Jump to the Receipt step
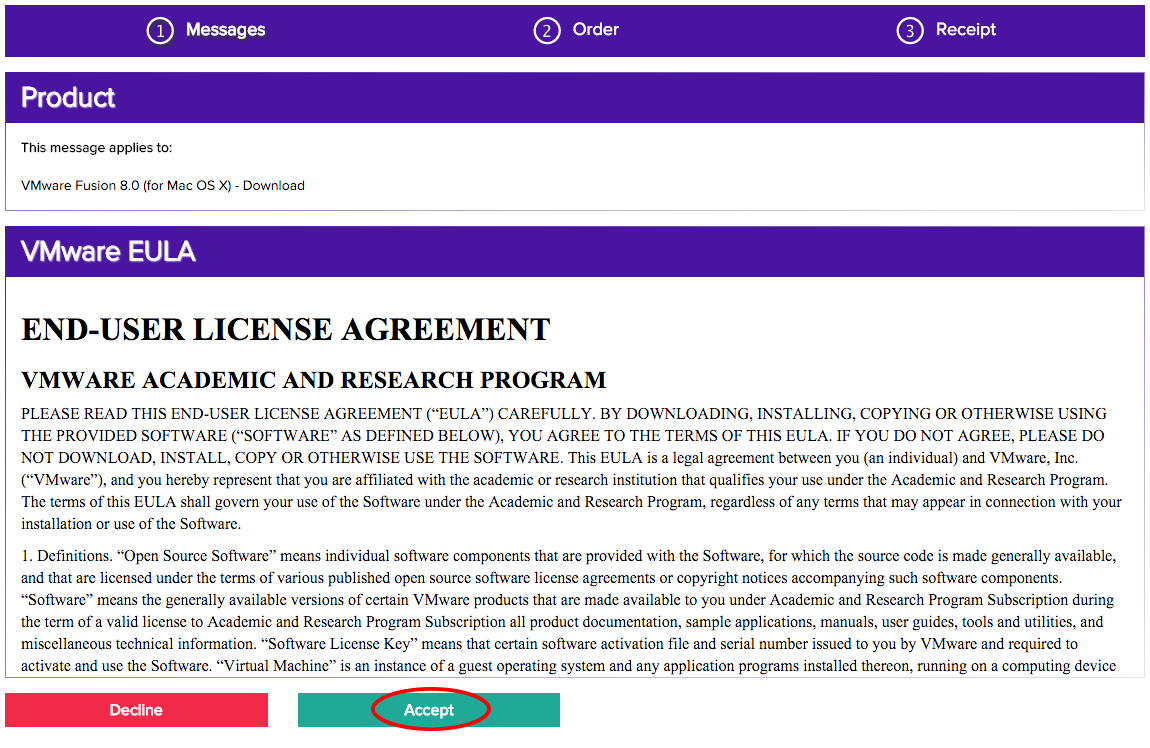The height and width of the screenshot is (748, 1150). point(965,30)
